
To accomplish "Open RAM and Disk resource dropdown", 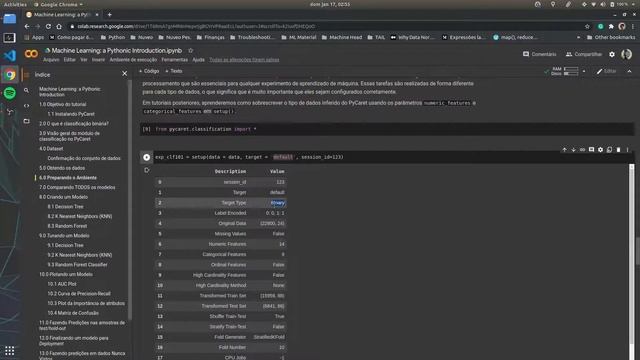I will [584, 71].
